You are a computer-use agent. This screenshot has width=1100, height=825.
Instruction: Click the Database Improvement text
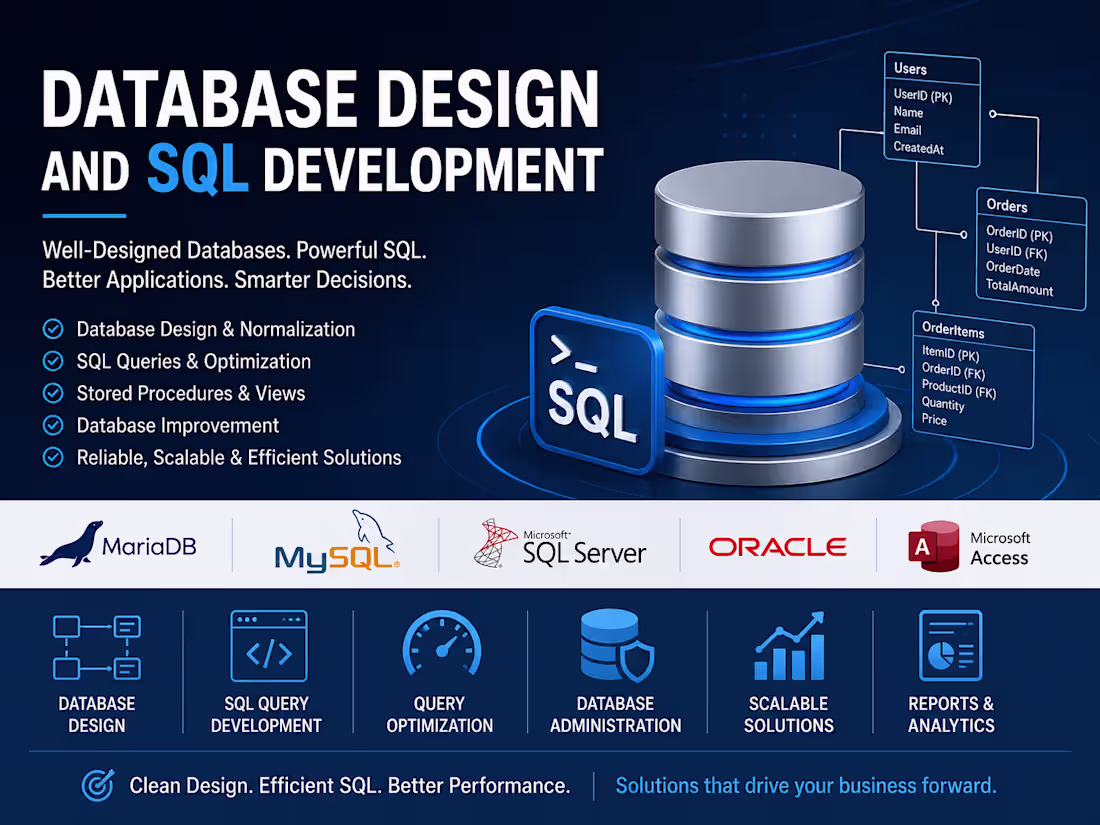177,426
